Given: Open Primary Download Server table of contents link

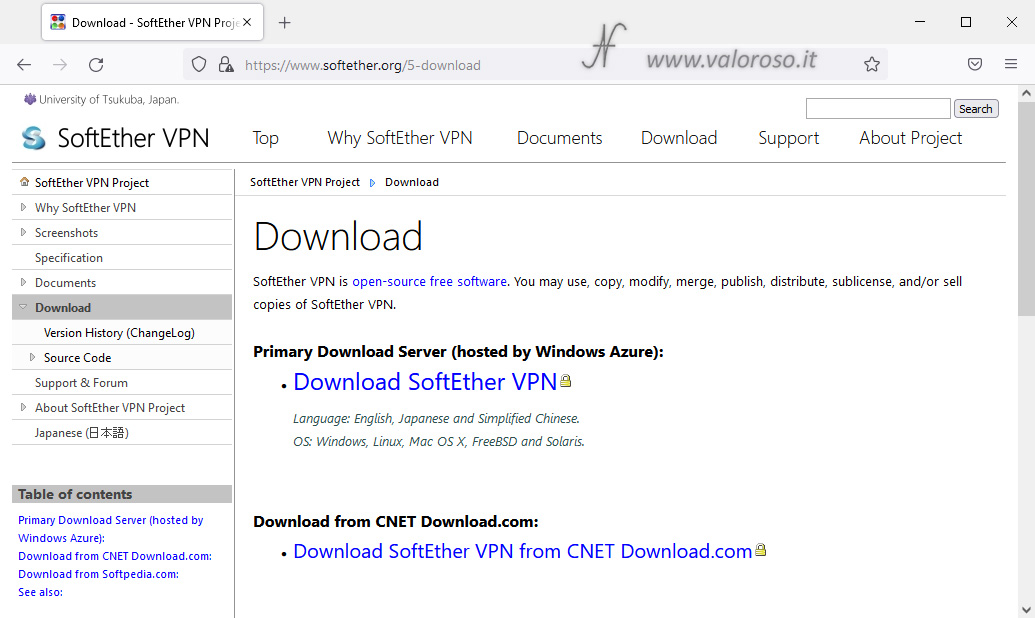Looking at the screenshot, I should (110, 529).
